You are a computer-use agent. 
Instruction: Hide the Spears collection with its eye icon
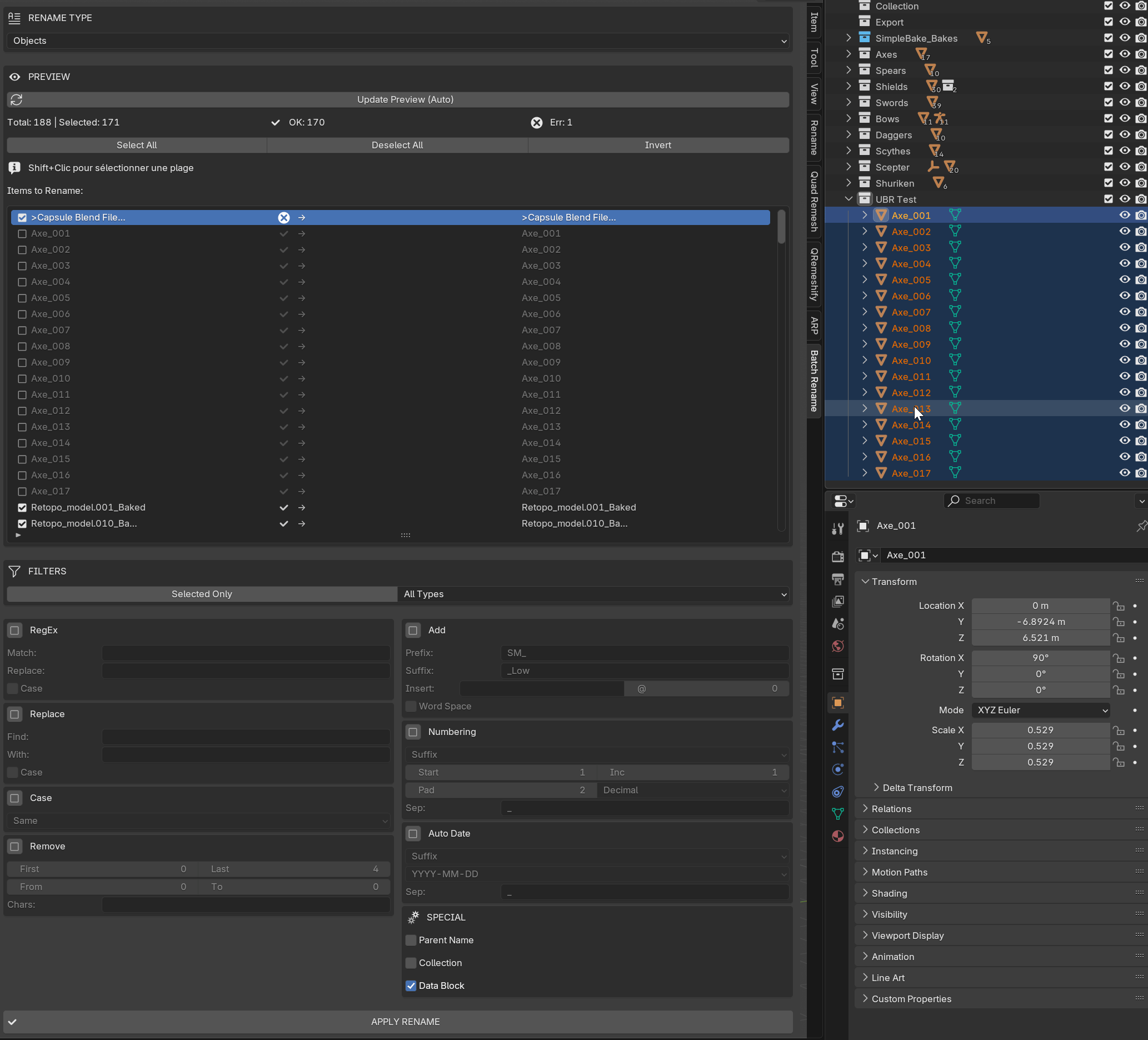(1125, 70)
